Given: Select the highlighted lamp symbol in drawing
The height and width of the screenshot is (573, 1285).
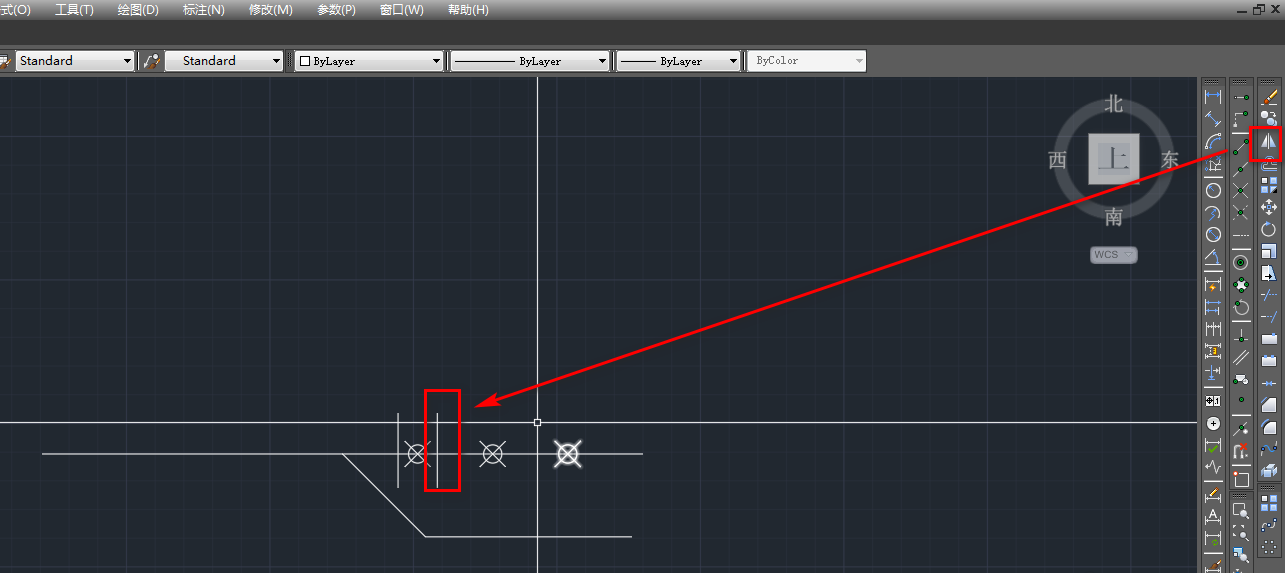Looking at the screenshot, I should pos(567,455).
